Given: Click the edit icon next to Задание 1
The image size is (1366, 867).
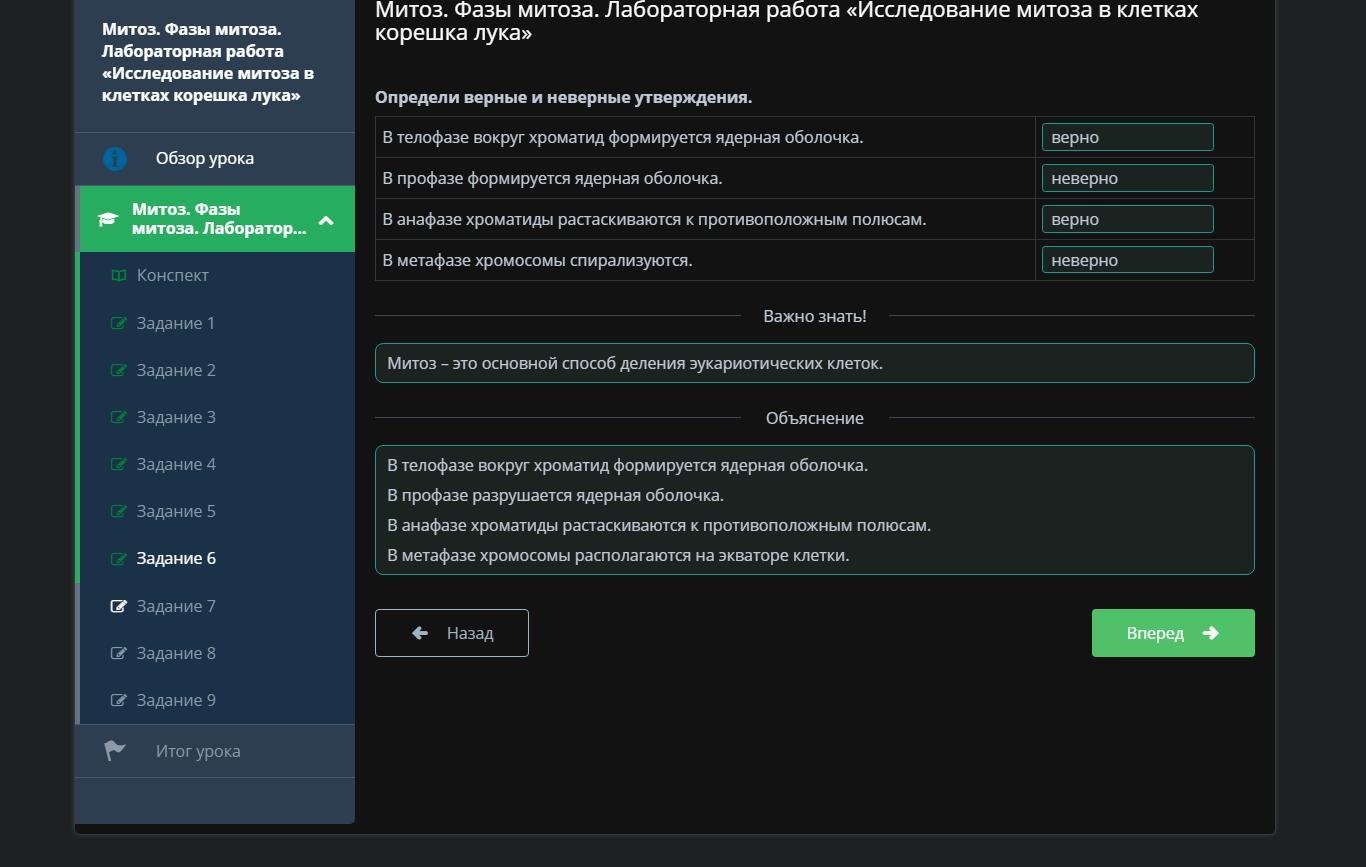Looking at the screenshot, I should tap(119, 323).
